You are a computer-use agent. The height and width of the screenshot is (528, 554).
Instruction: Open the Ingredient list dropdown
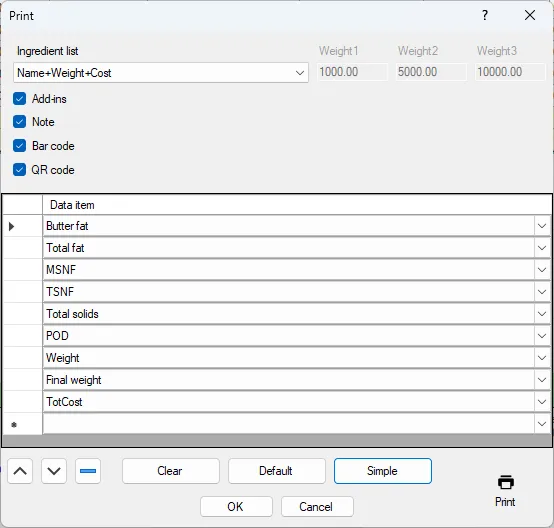pyautogui.click(x=300, y=73)
